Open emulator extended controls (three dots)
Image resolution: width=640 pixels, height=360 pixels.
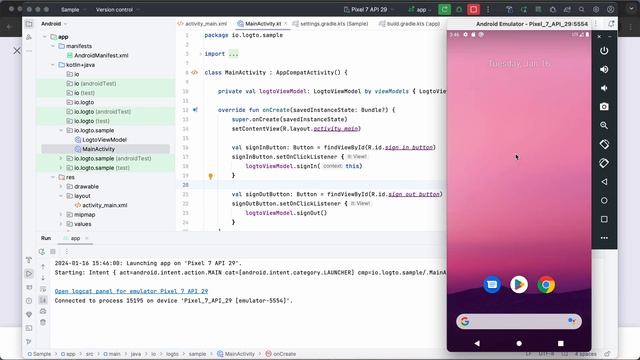(604, 238)
